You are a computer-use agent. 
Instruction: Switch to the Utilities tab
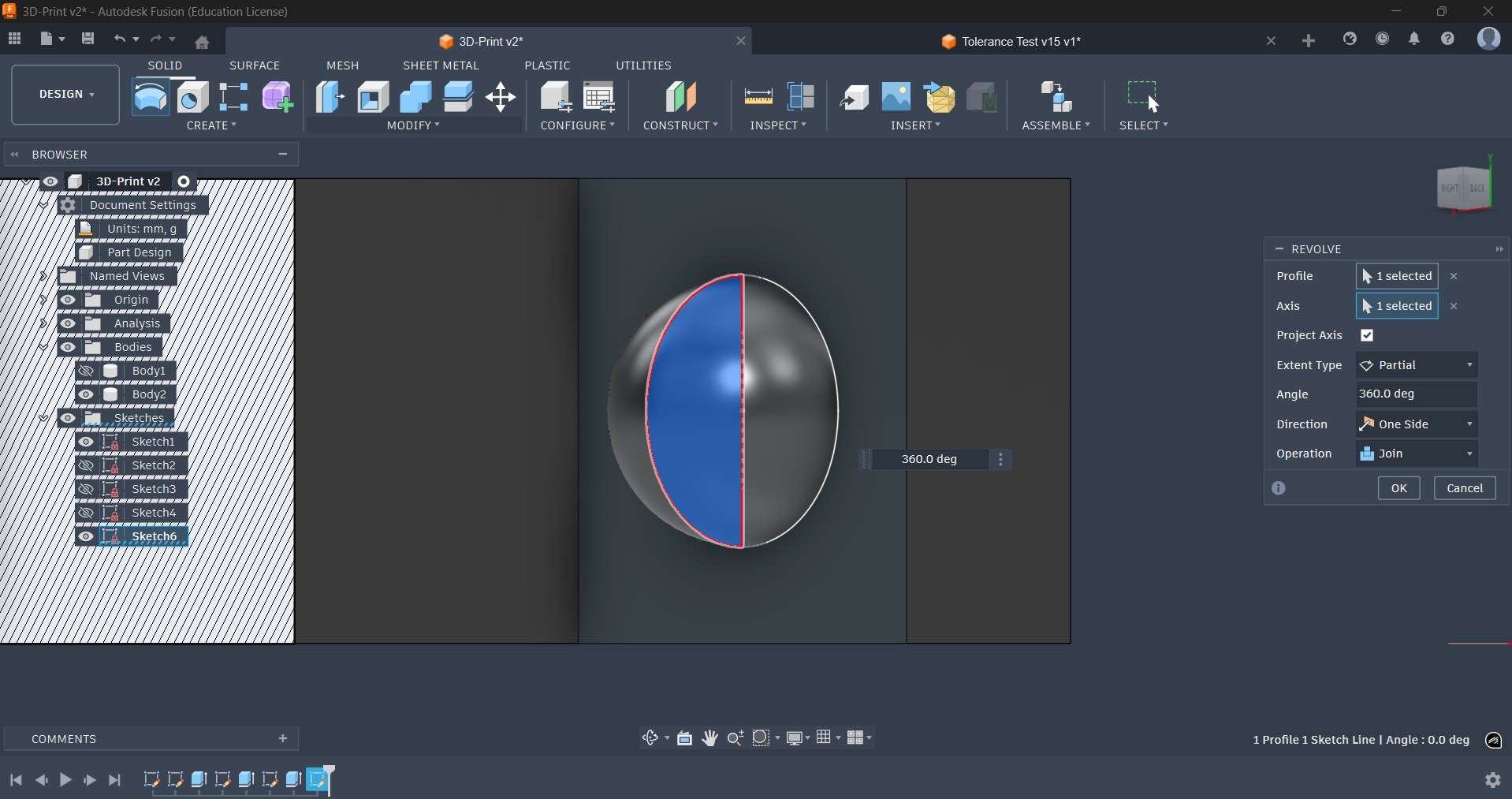pyautogui.click(x=643, y=65)
